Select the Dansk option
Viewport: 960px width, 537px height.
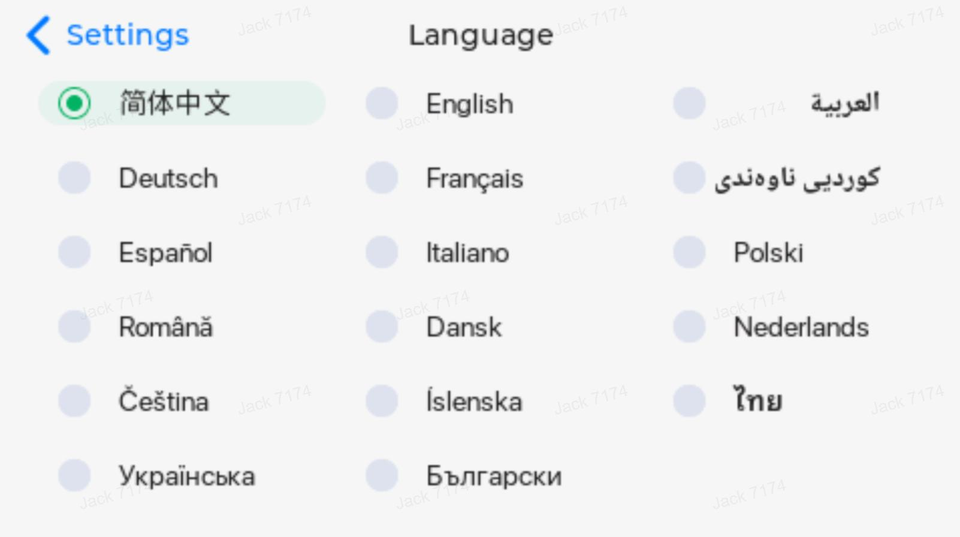[382, 326]
